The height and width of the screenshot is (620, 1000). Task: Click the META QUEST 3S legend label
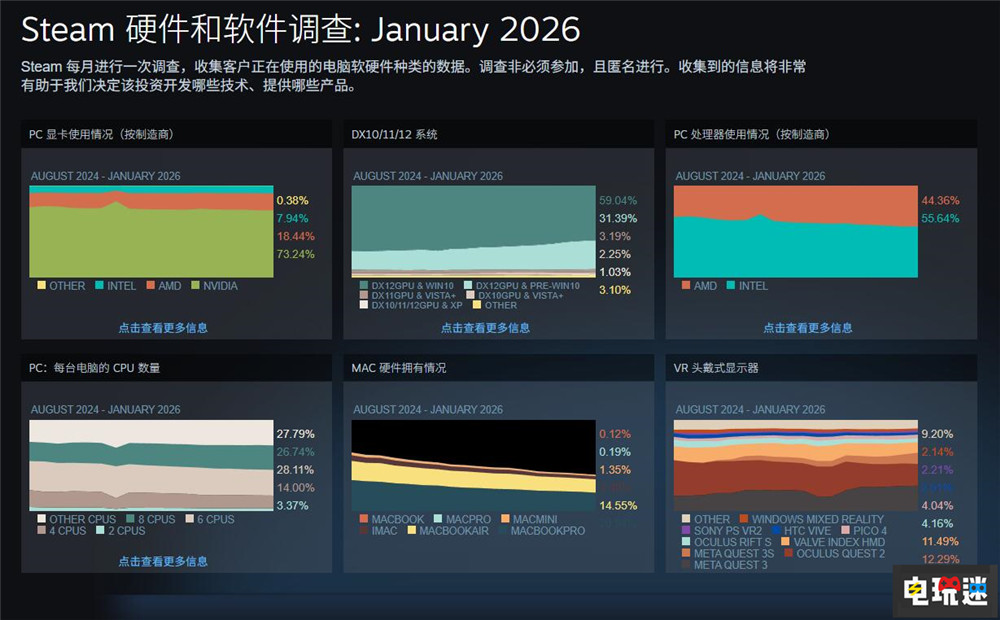(733, 554)
